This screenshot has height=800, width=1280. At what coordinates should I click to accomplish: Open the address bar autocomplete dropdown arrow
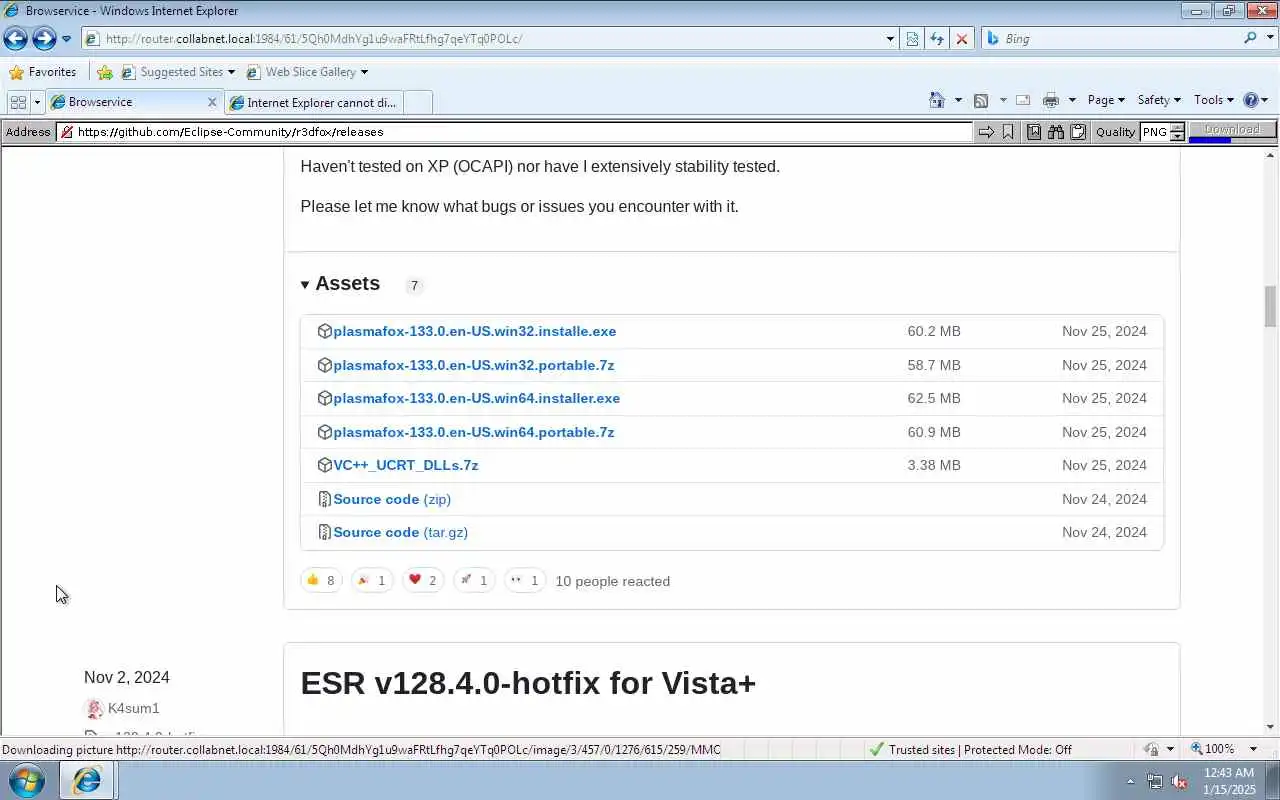(x=890, y=39)
